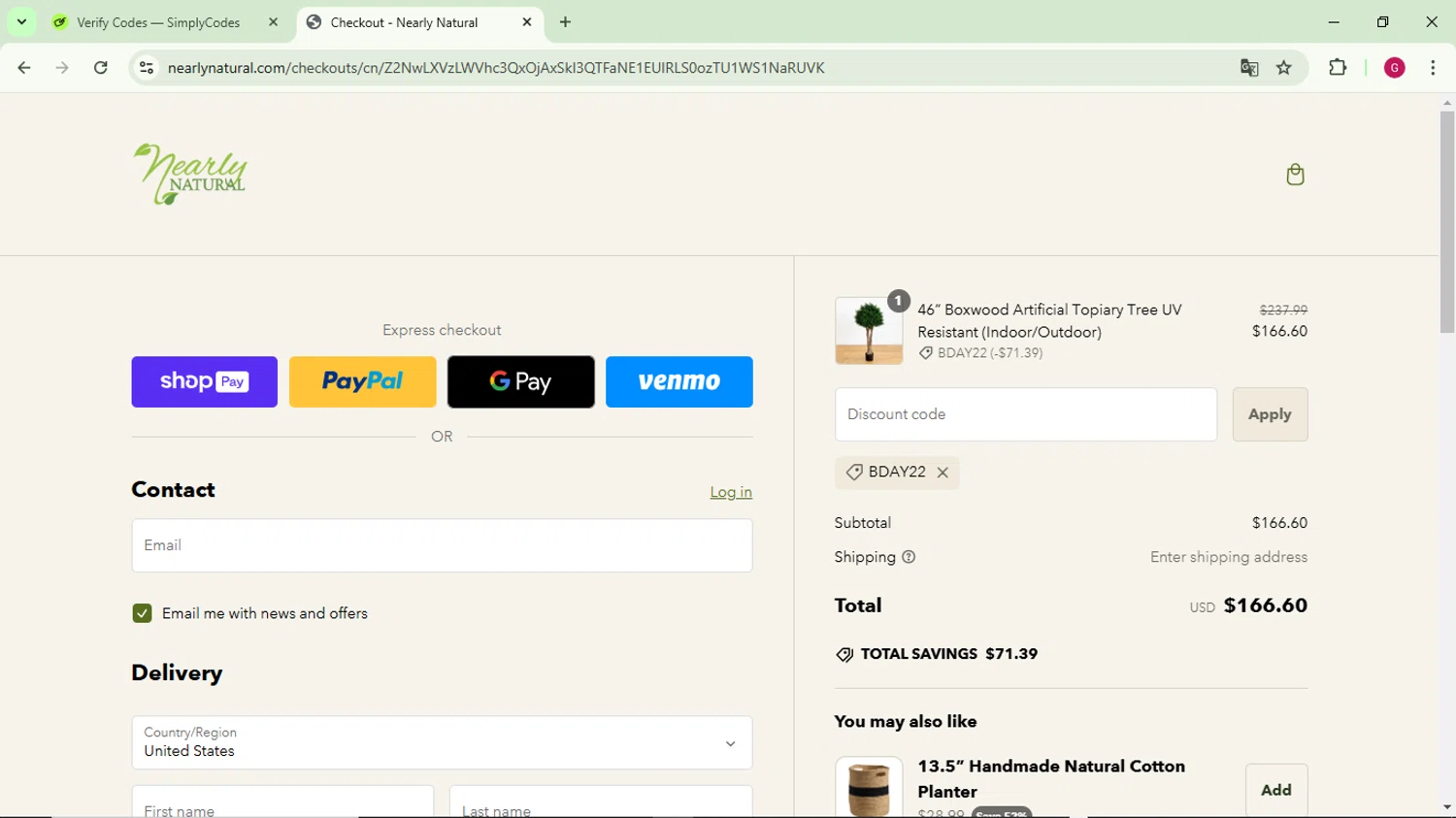The width and height of the screenshot is (1456, 818).
Task: Click the BDAY22 (-$71.39) line item text
Action: (x=990, y=353)
